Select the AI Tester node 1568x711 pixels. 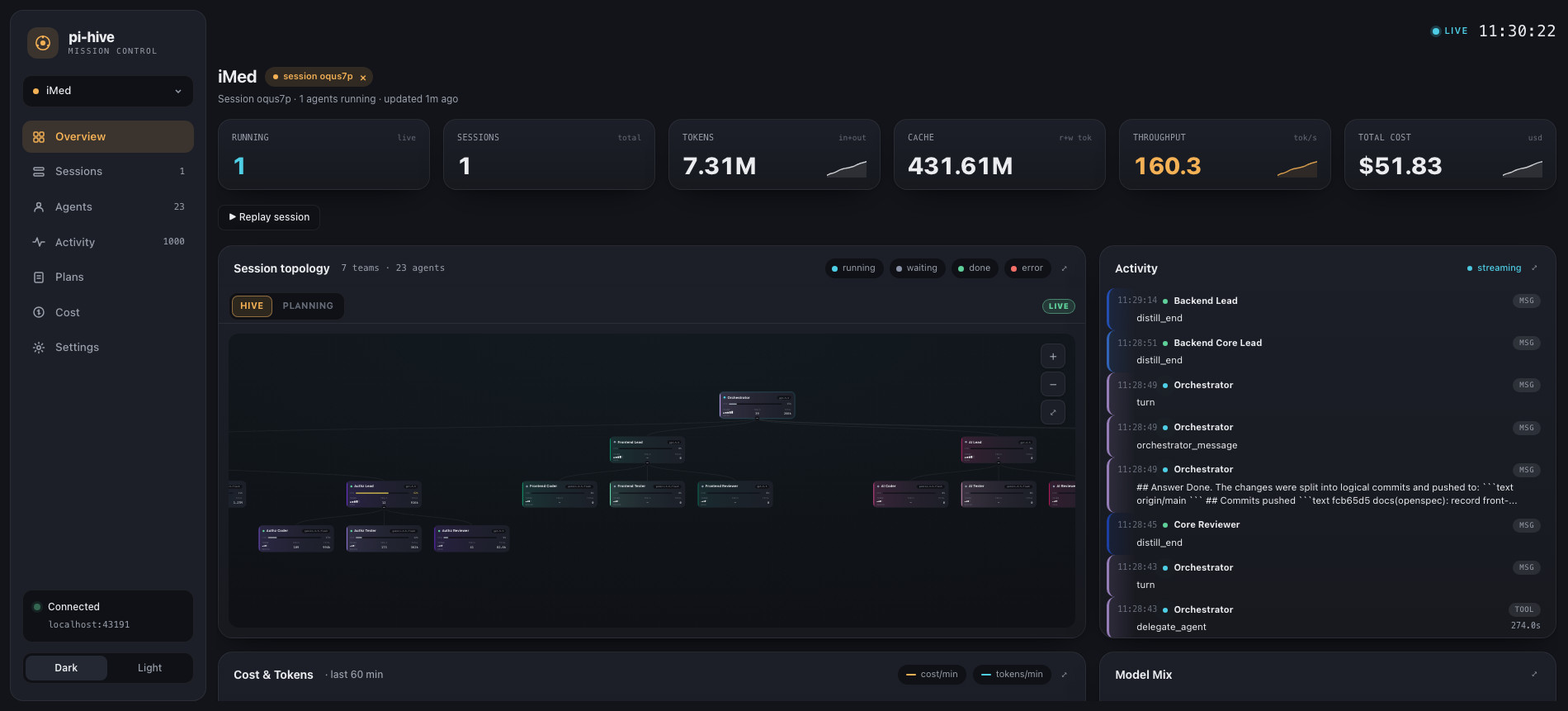tap(999, 494)
